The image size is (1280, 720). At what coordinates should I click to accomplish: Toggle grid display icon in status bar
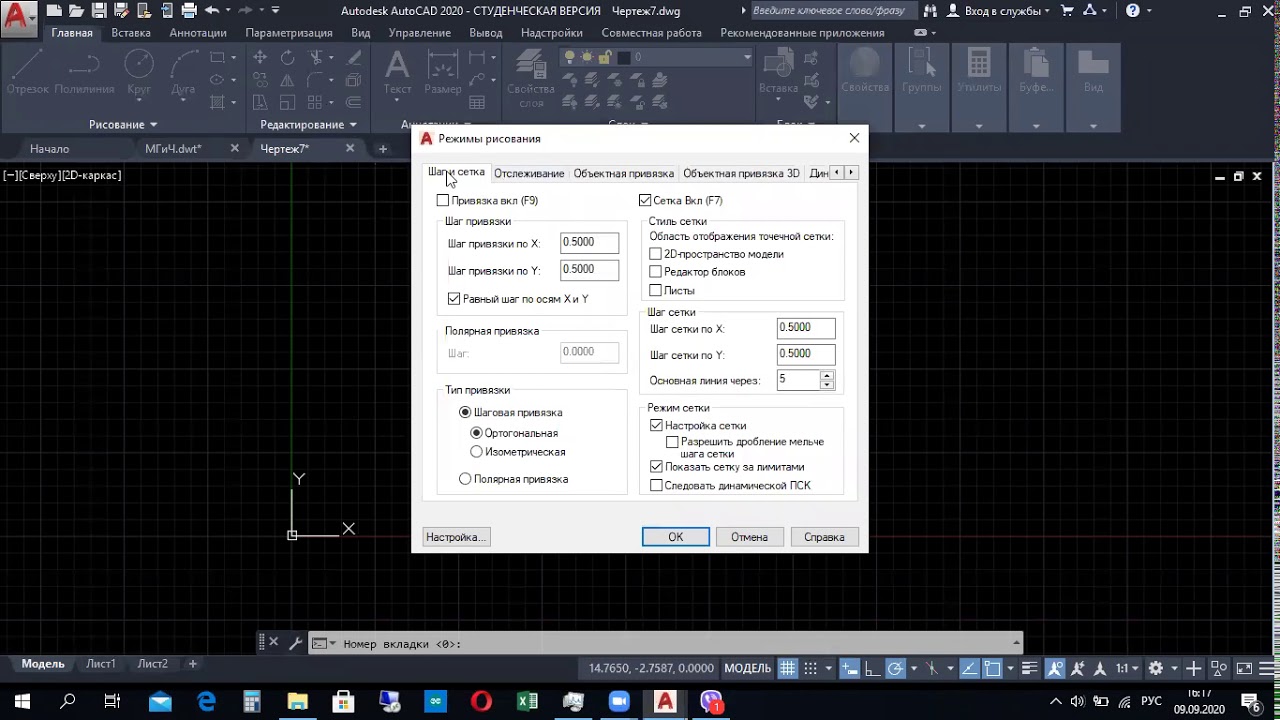tap(788, 668)
